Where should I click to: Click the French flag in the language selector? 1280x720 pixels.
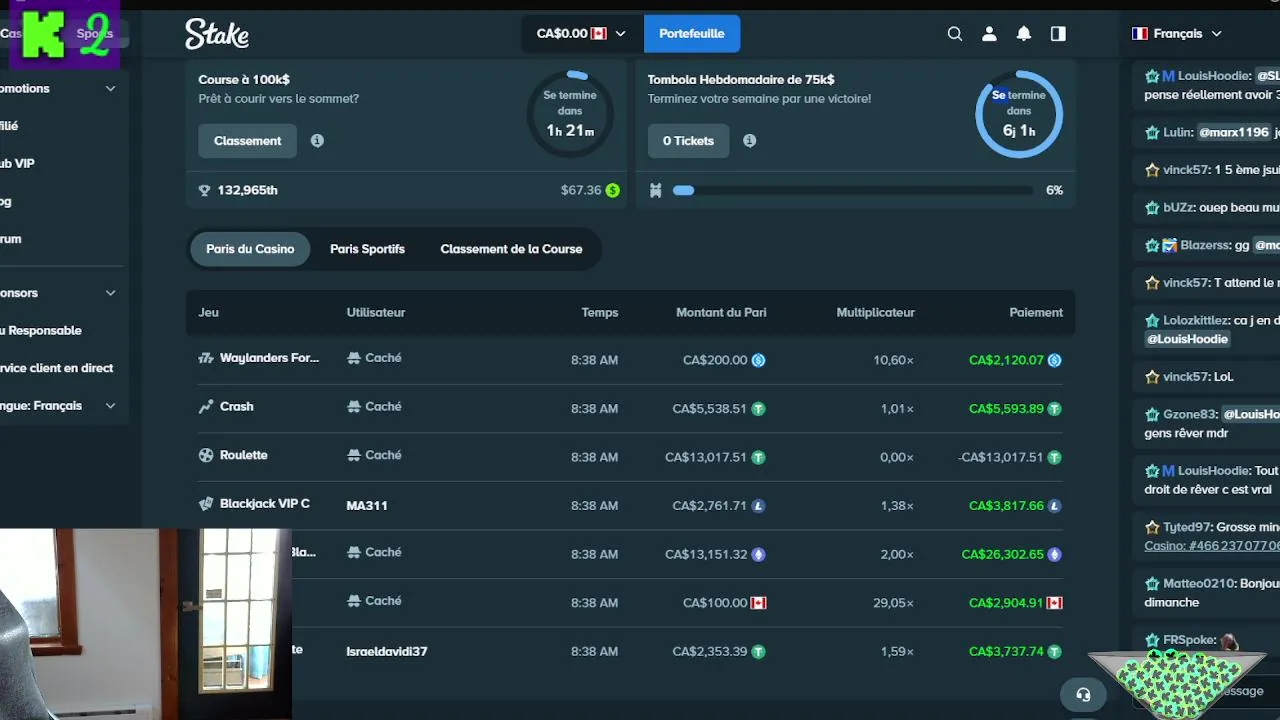click(x=1139, y=34)
